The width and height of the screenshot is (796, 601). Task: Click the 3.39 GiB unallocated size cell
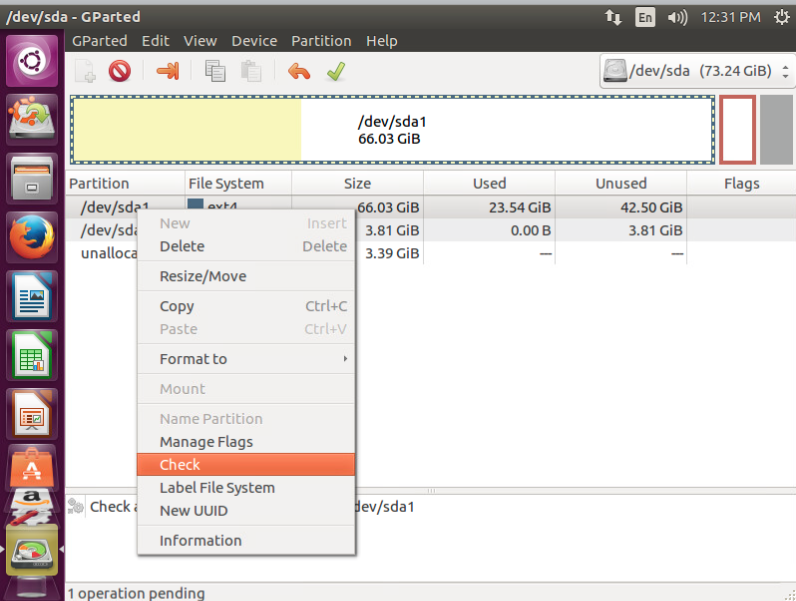pyautogui.click(x=392, y=253)
